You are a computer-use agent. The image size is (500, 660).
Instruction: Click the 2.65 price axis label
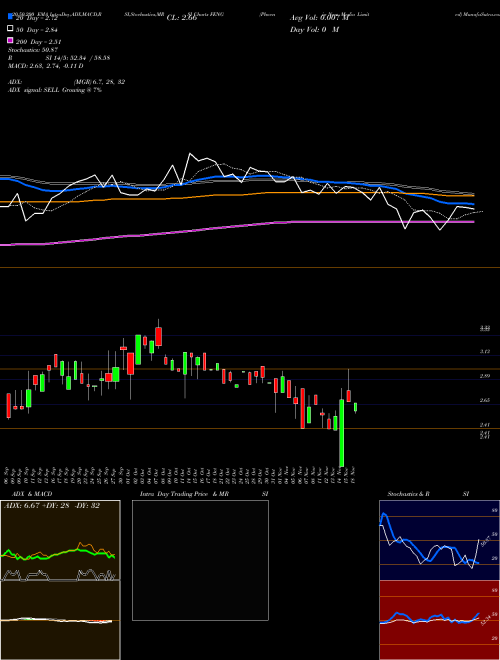[x=485, y=401]
